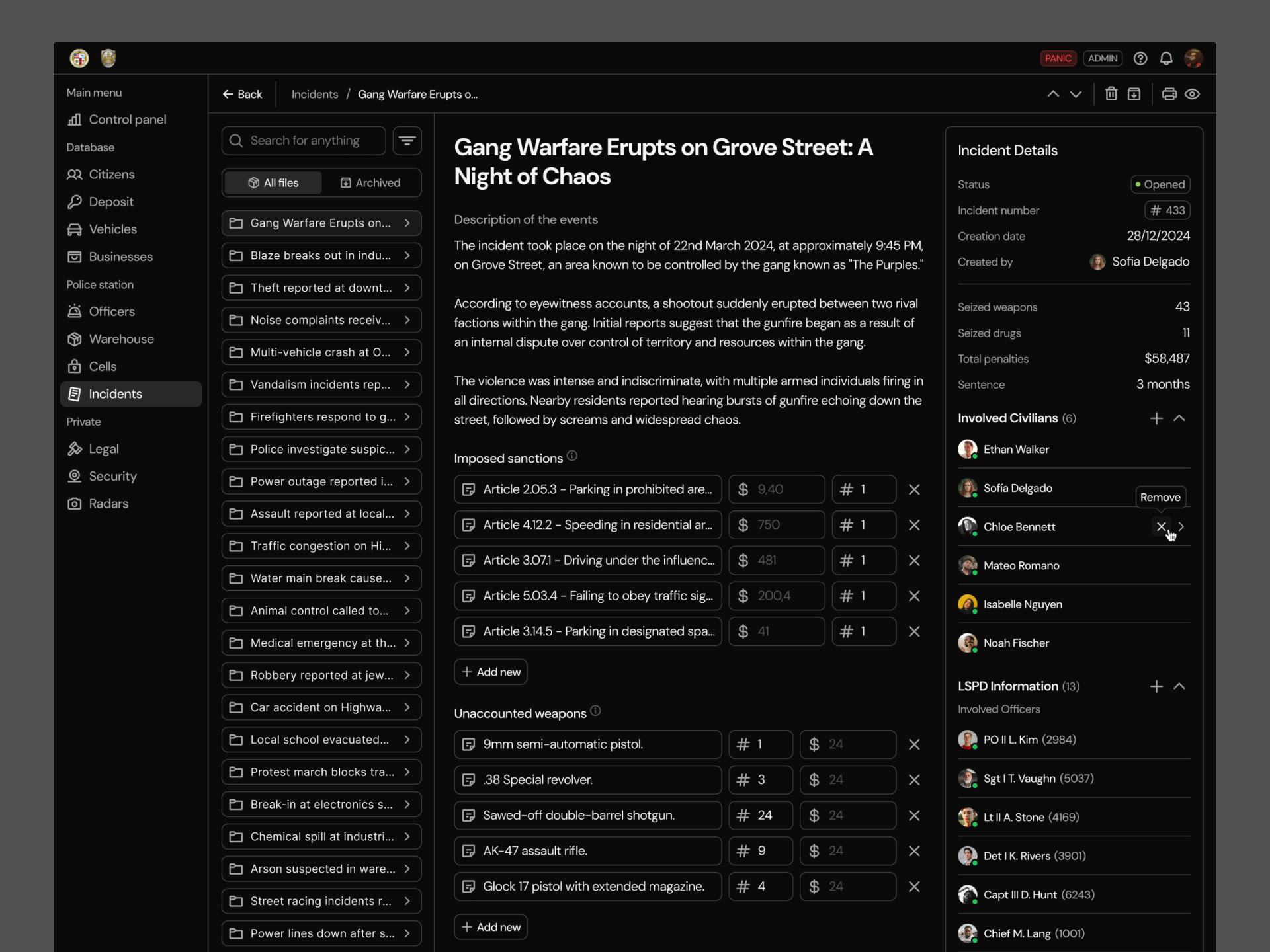Image resolution: width=1270 pixels, height=952 pixels.
Task: Click the help question mark icon
Action: 1140,58
